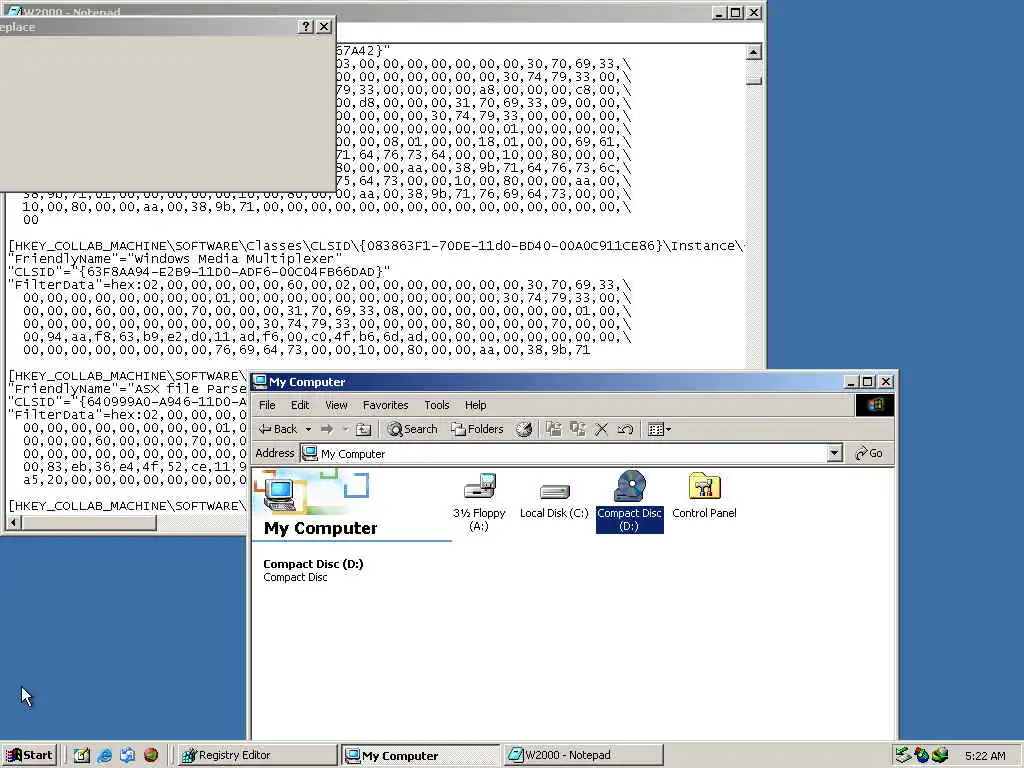The width and height of the screenshot is (1024, 768).
Task: Open the Favorites menu
Action: point(385,405)
